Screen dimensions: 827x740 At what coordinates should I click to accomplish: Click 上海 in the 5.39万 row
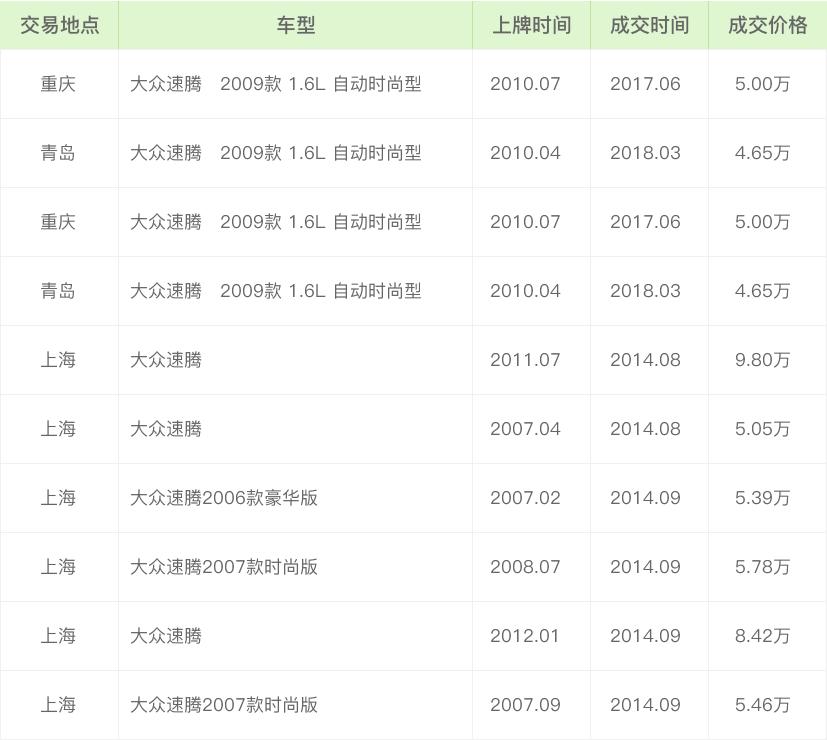coord(58,498)
